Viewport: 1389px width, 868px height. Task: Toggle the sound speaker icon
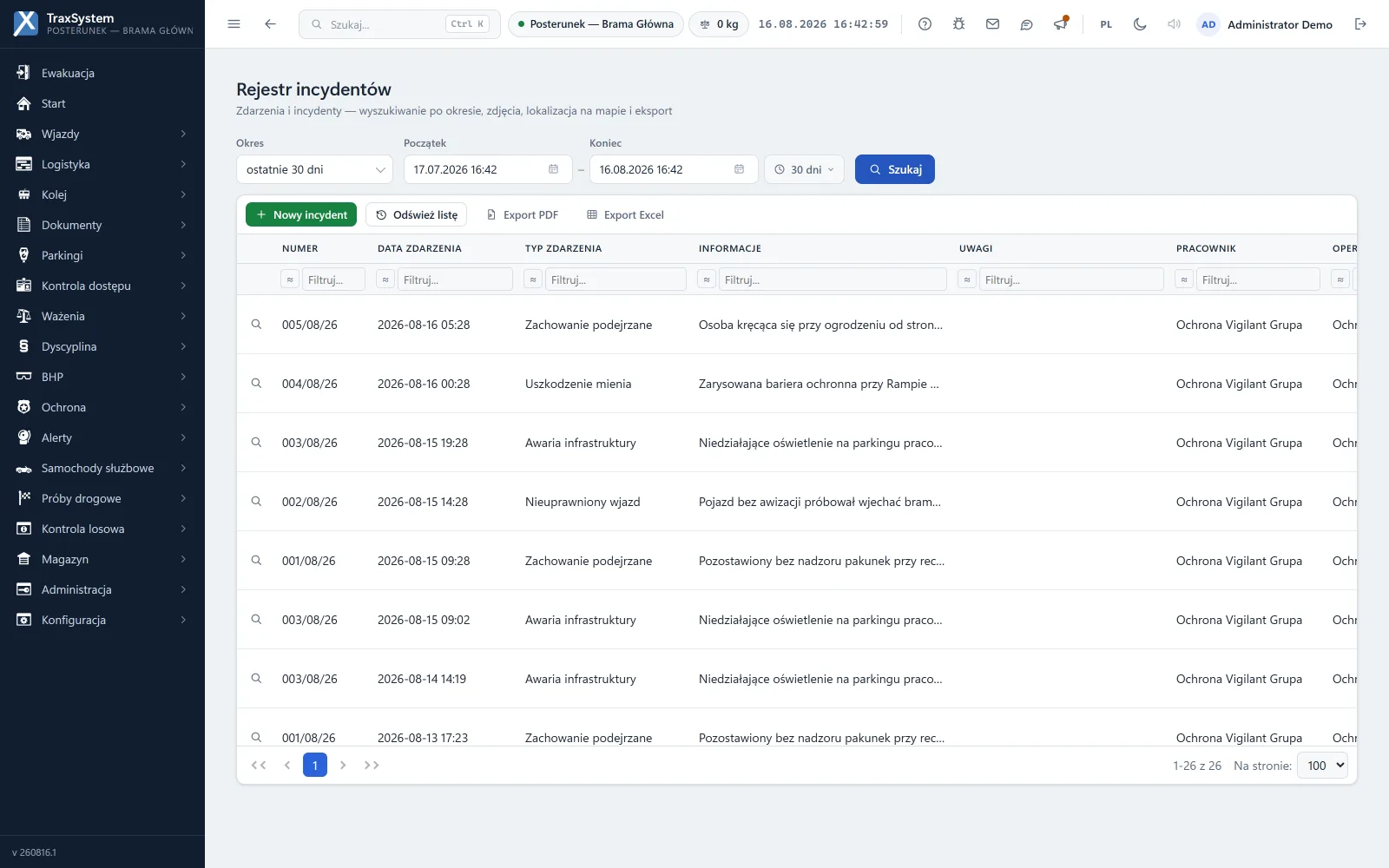(1174, 24)
